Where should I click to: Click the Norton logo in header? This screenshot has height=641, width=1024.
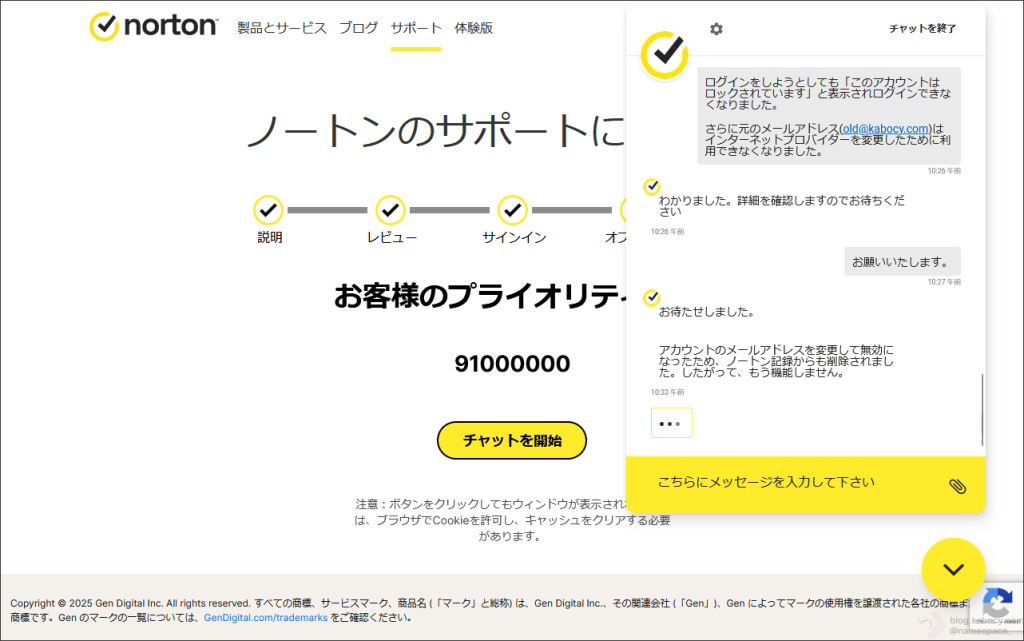pos(153,27)
